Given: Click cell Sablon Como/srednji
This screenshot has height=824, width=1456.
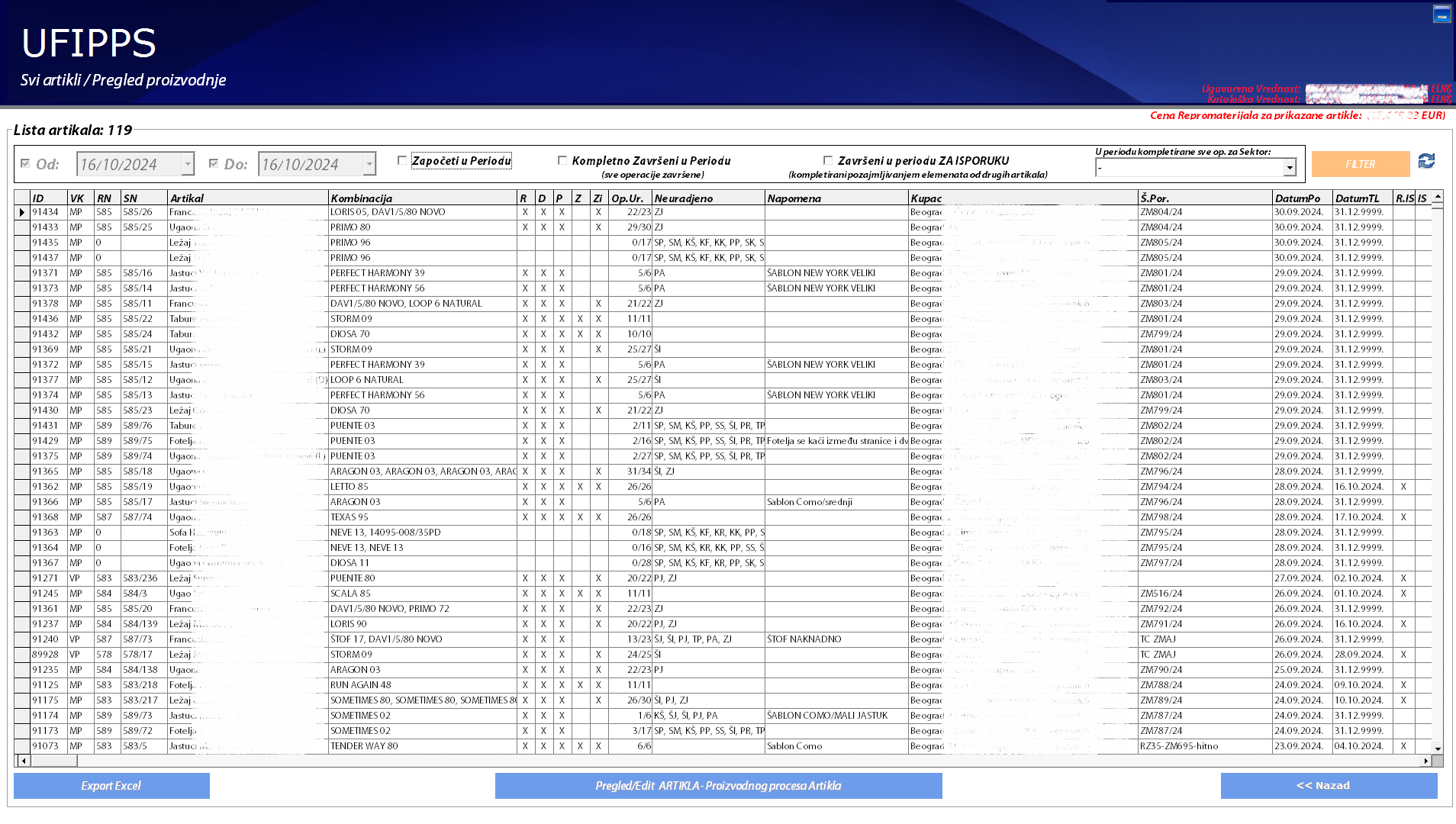Looking at the screenshot, I should (x=836, y=502).
